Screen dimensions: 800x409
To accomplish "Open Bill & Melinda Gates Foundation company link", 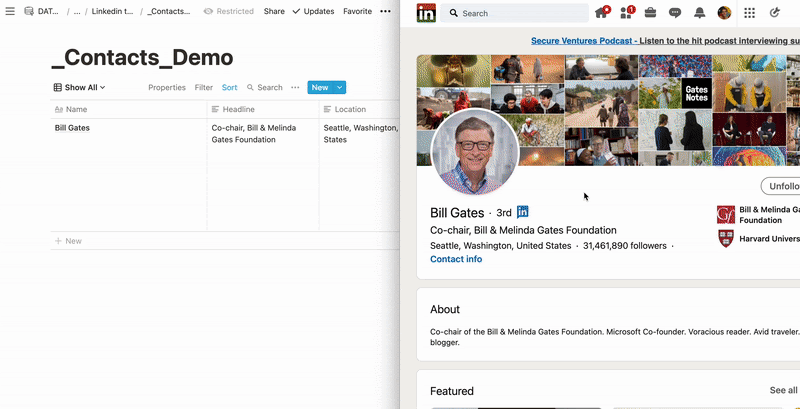I will point(769,215).
